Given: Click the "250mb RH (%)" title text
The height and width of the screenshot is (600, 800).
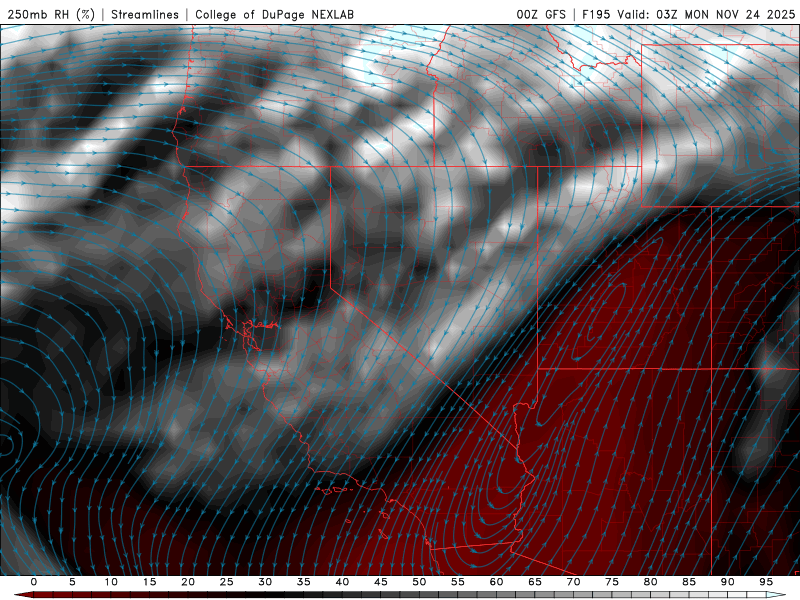Looking at the screenshot, I should click(51, 14).
